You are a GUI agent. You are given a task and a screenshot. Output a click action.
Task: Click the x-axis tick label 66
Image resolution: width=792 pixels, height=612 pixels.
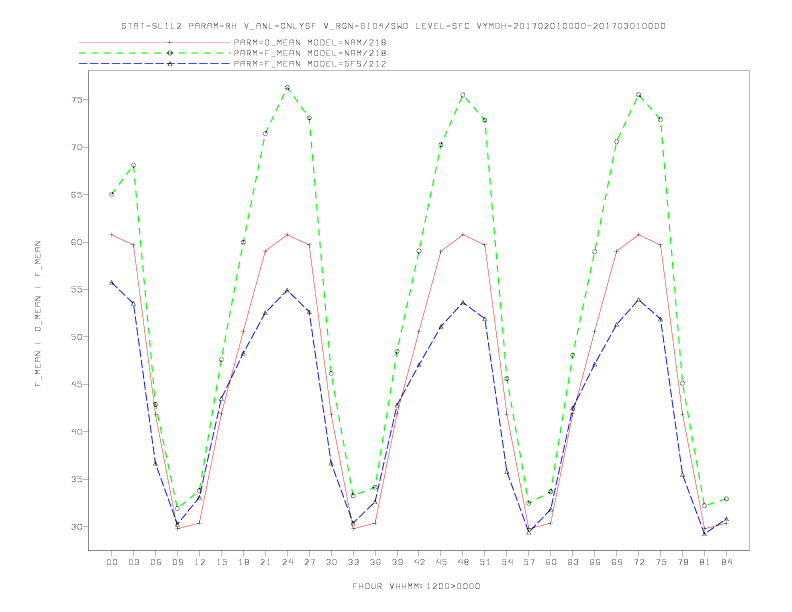pyautogui.click(x=595, y=562)
